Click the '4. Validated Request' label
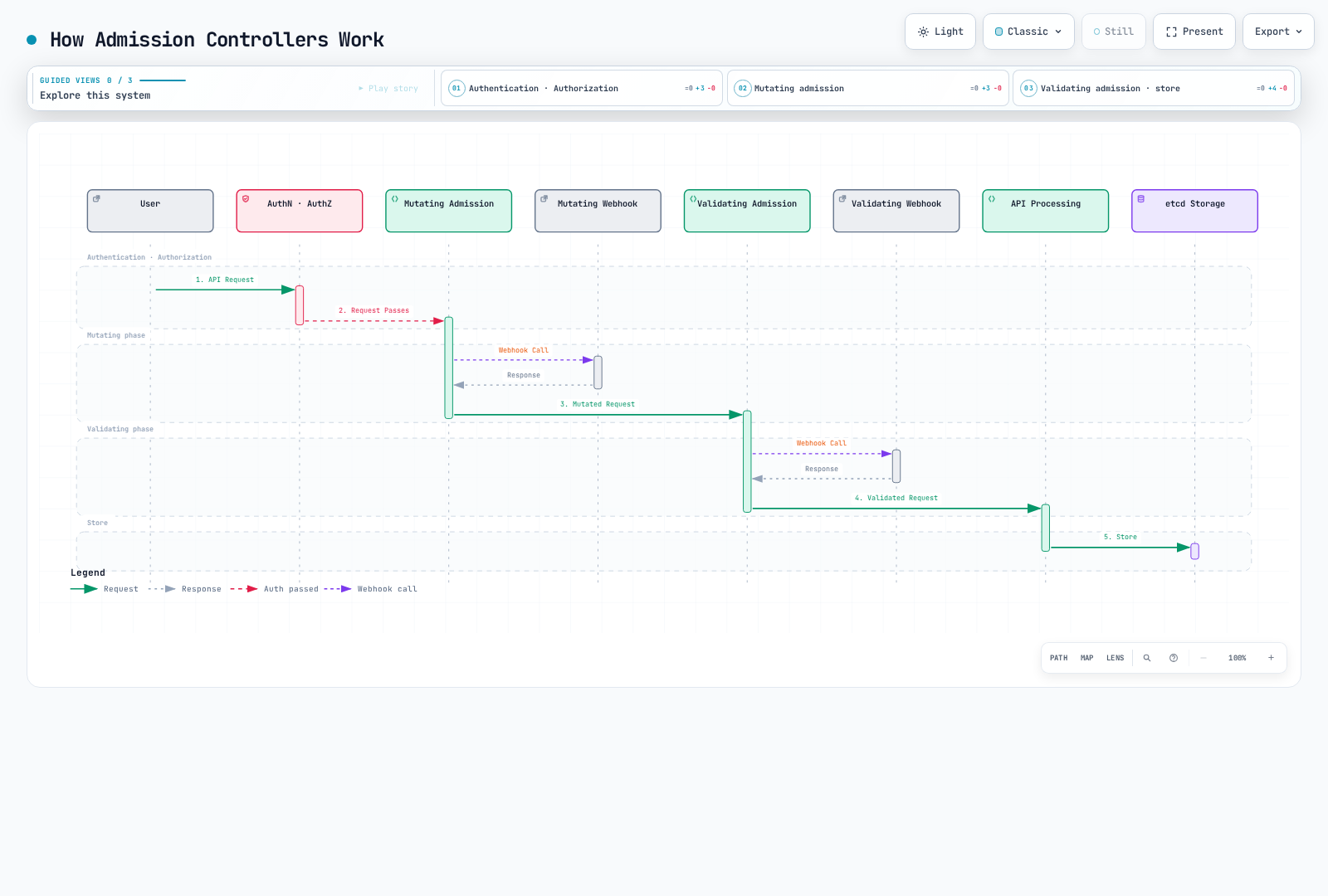The height and width of the screenshot is (896, 1328). click(896, 499)
